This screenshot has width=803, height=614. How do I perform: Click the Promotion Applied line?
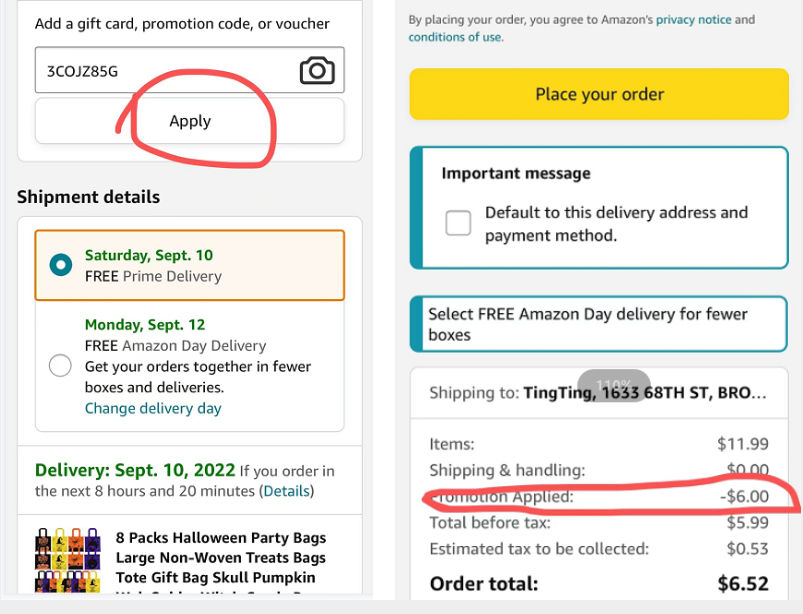tap(598, 497)
